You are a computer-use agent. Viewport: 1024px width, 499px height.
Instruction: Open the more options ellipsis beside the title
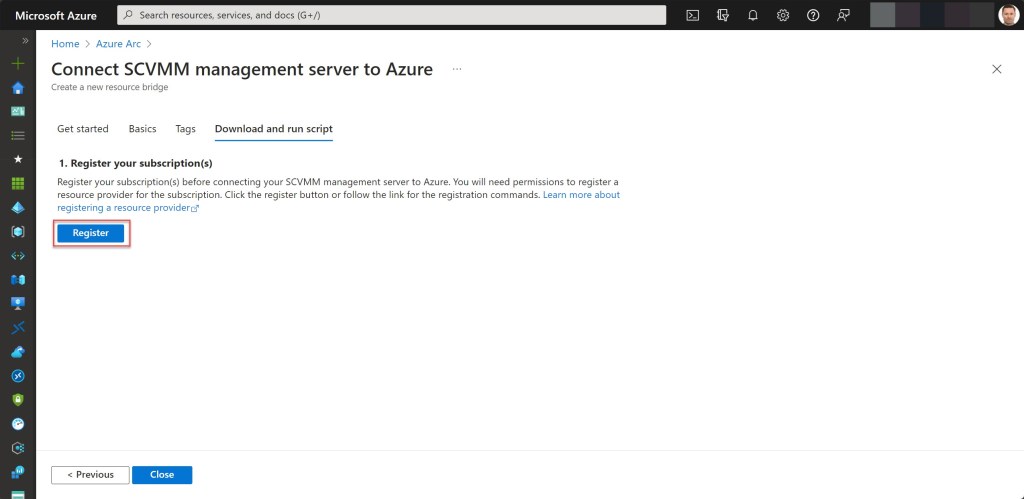[x=457, y=69]
